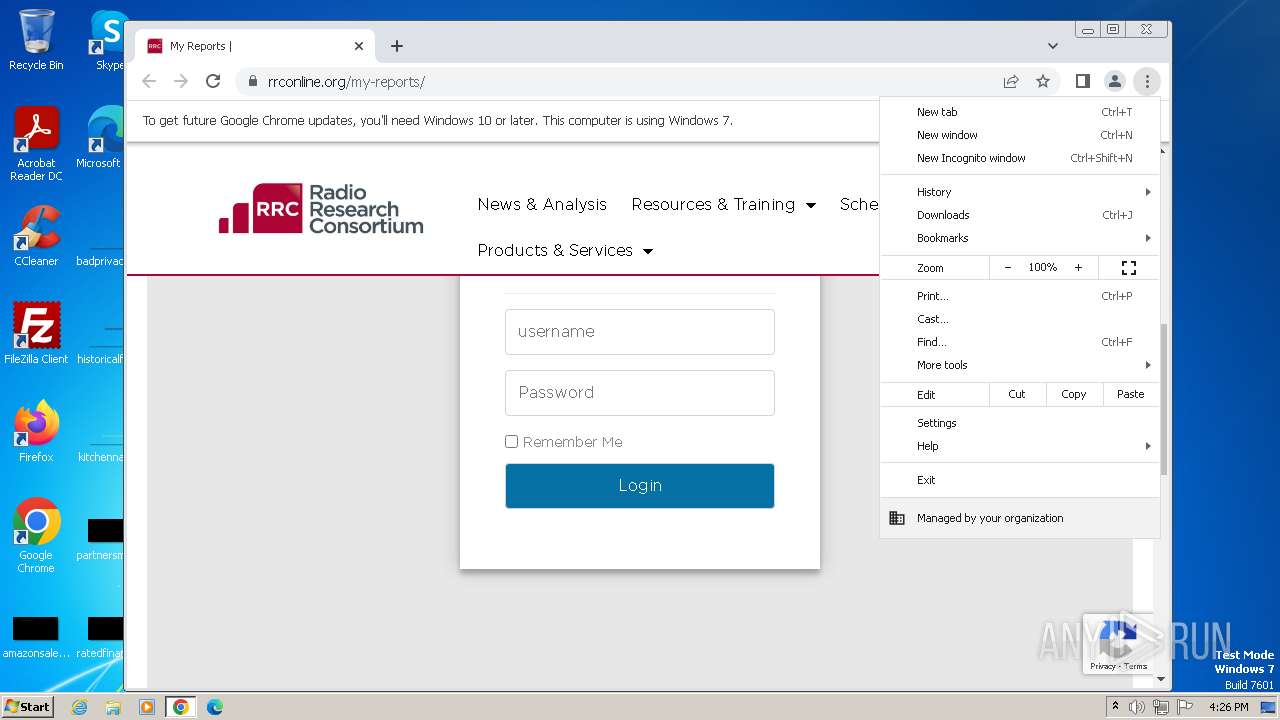This screenshot has width=1280, height=720.
Task: Open a new tab with the plus icon
Action: [397, 46]
